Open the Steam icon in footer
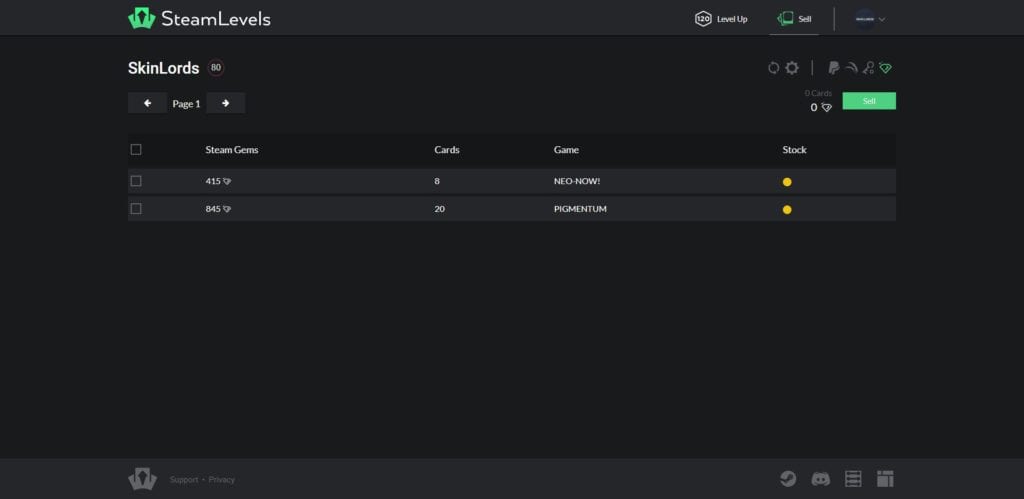 (789, 479)
